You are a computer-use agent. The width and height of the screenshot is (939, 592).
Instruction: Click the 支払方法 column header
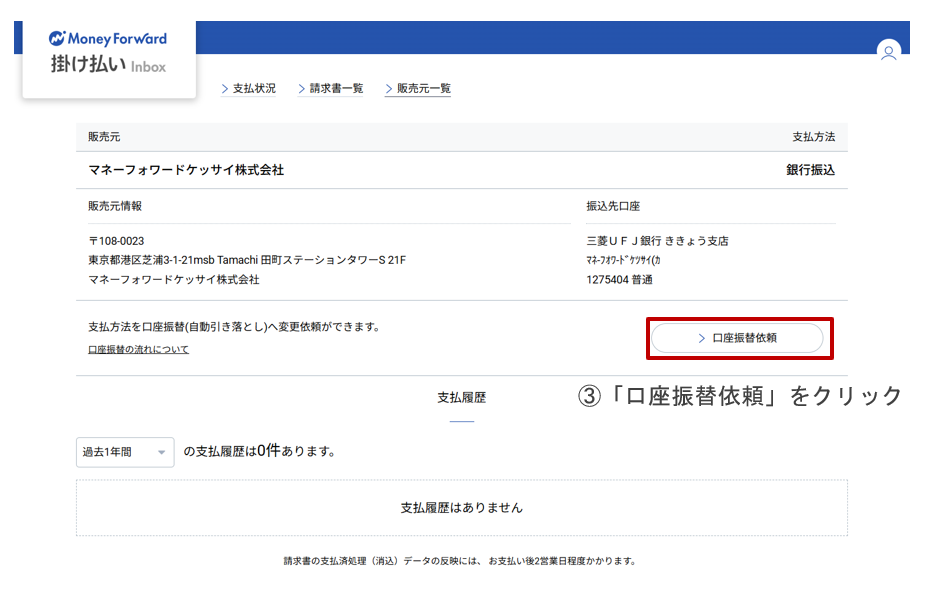tap(813, 136)
